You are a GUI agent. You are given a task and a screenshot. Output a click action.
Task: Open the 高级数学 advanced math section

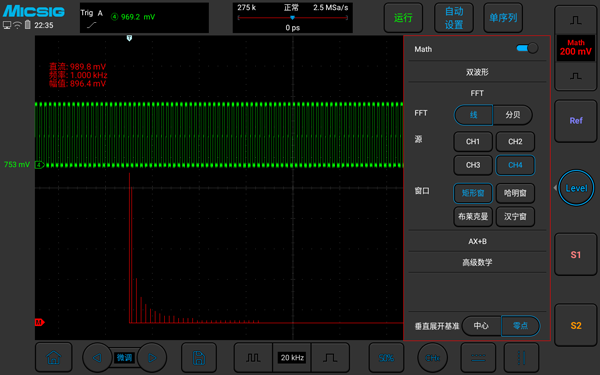[477, 262]
